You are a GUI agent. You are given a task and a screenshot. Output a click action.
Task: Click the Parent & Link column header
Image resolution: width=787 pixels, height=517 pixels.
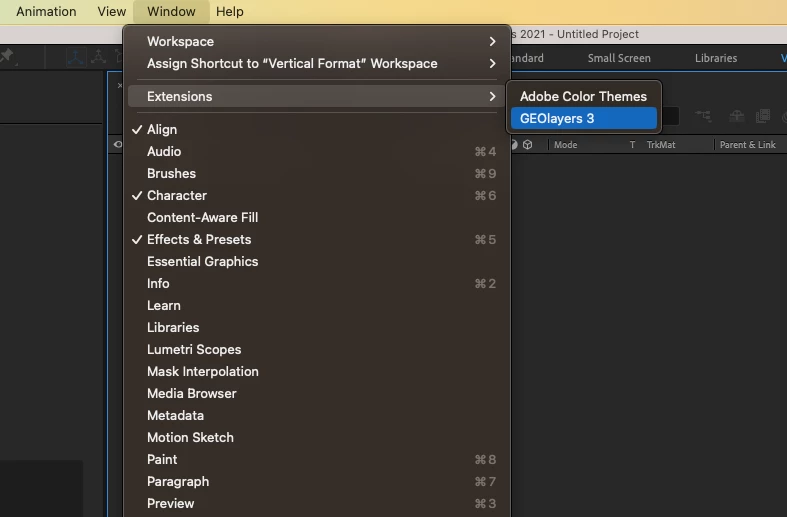747,145
